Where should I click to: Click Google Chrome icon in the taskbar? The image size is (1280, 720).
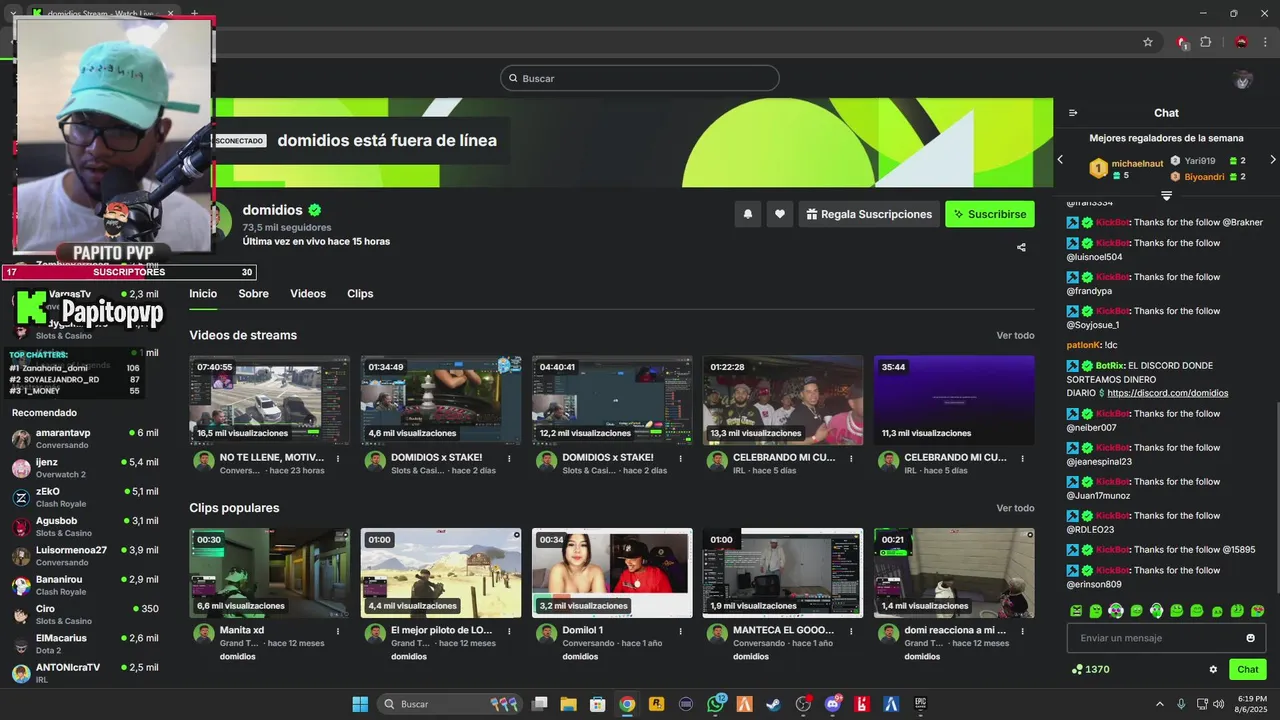click(x=627, y=704)
